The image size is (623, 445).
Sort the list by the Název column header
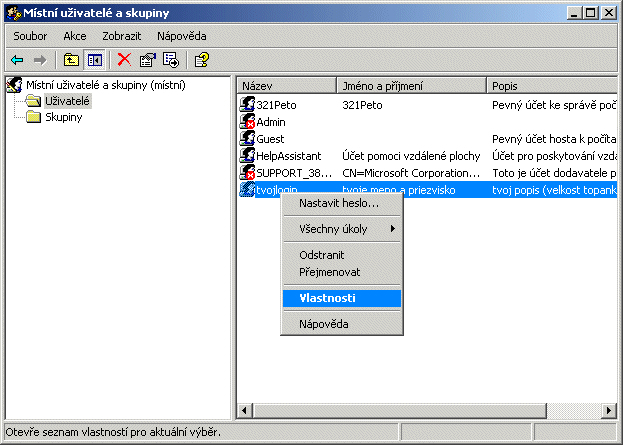point(285,86)
